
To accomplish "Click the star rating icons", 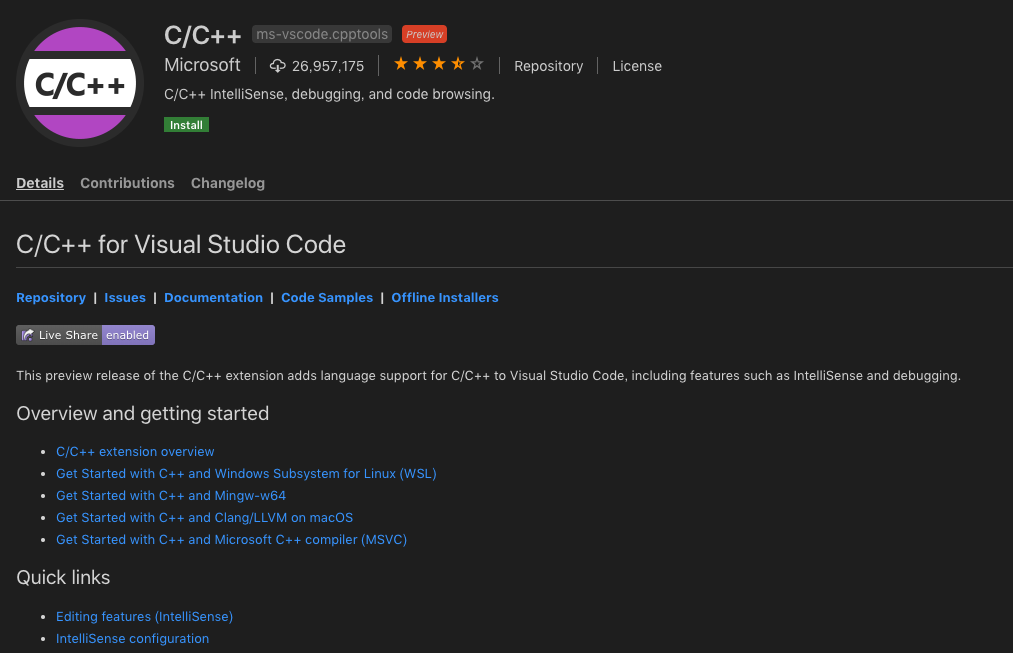I will pos(439,64).
